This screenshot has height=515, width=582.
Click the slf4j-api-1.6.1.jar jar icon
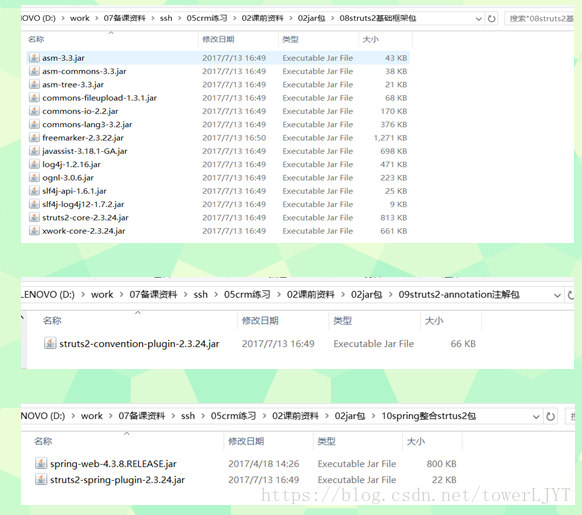[34, 191]
